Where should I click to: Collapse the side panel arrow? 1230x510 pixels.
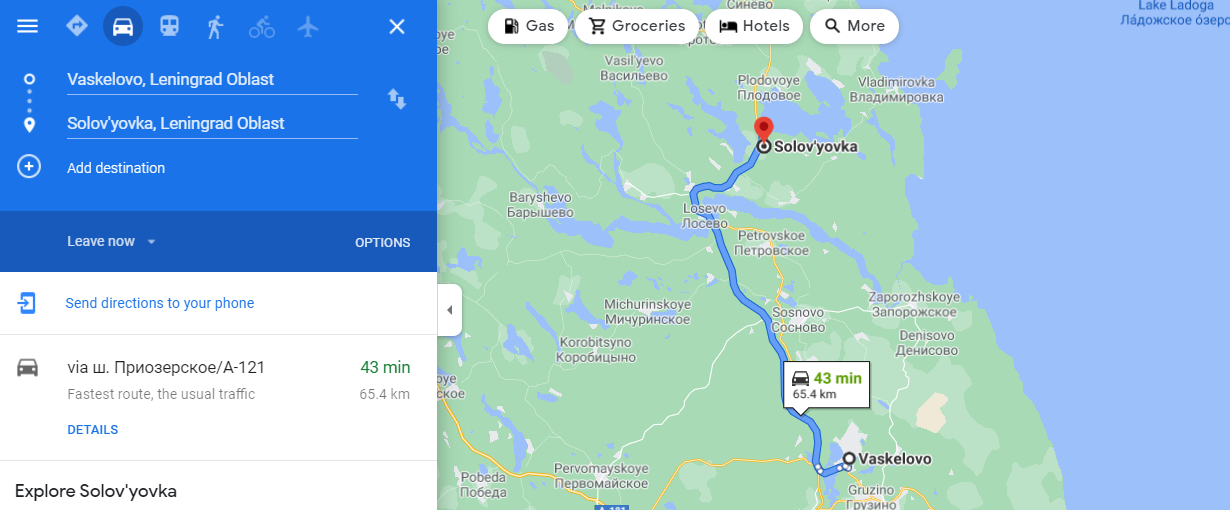pos(449,310)
